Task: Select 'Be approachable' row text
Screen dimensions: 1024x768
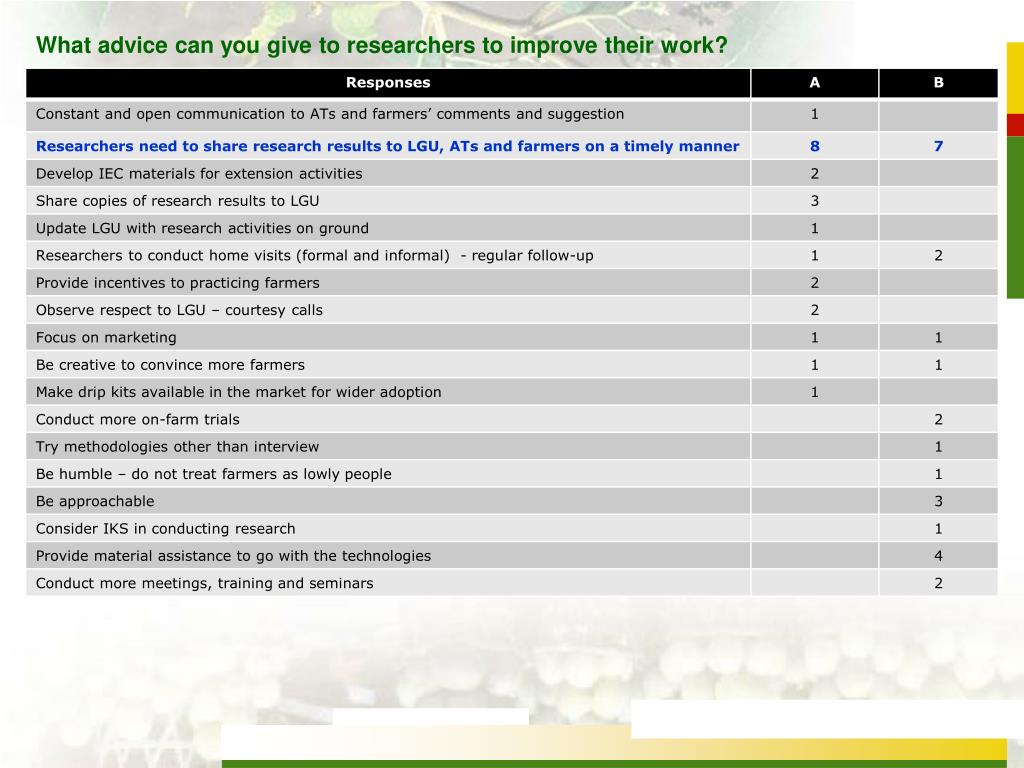Action: 95,502
